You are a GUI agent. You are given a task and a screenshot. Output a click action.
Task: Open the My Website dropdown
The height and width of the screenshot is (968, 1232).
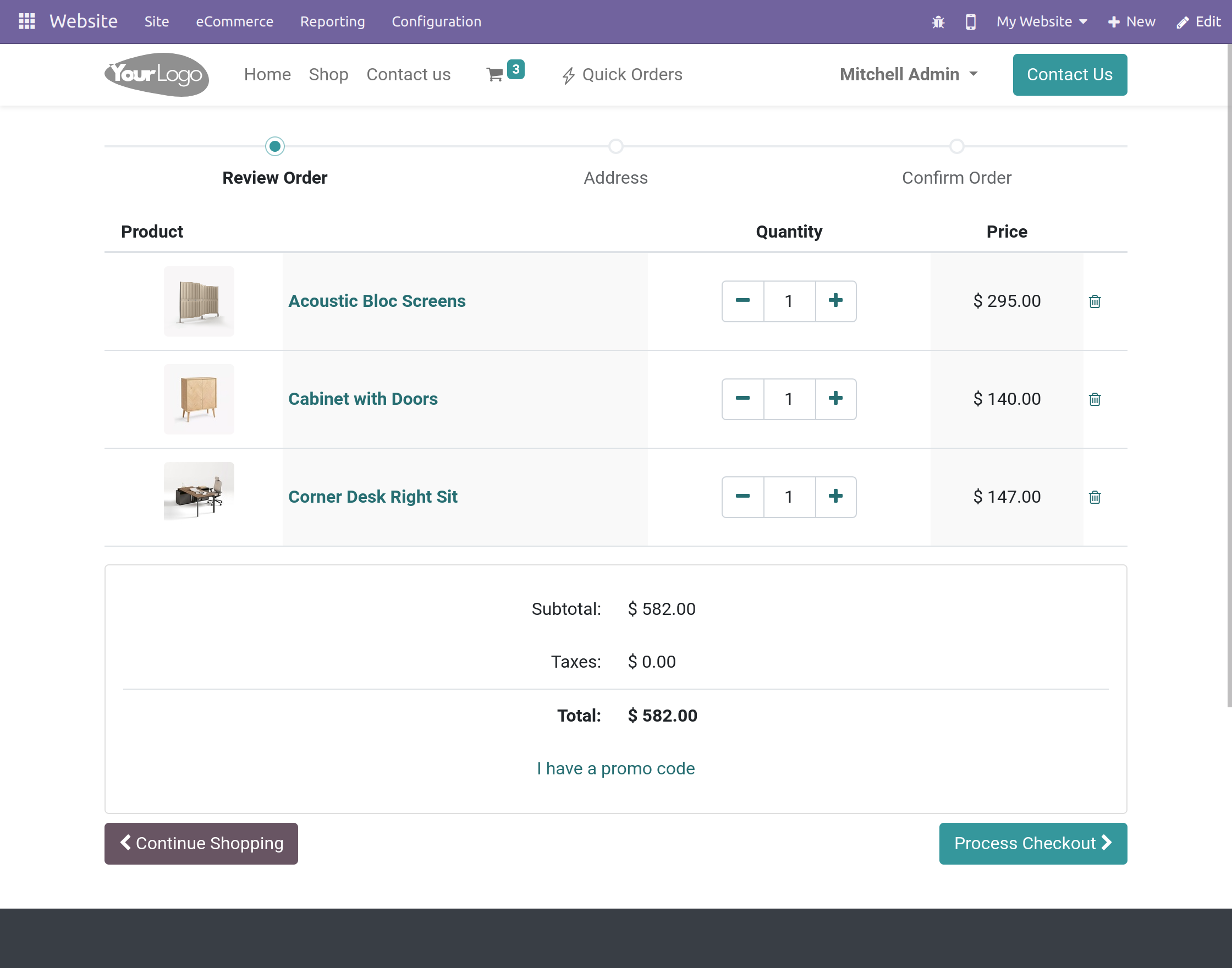tap(1041, 21)
